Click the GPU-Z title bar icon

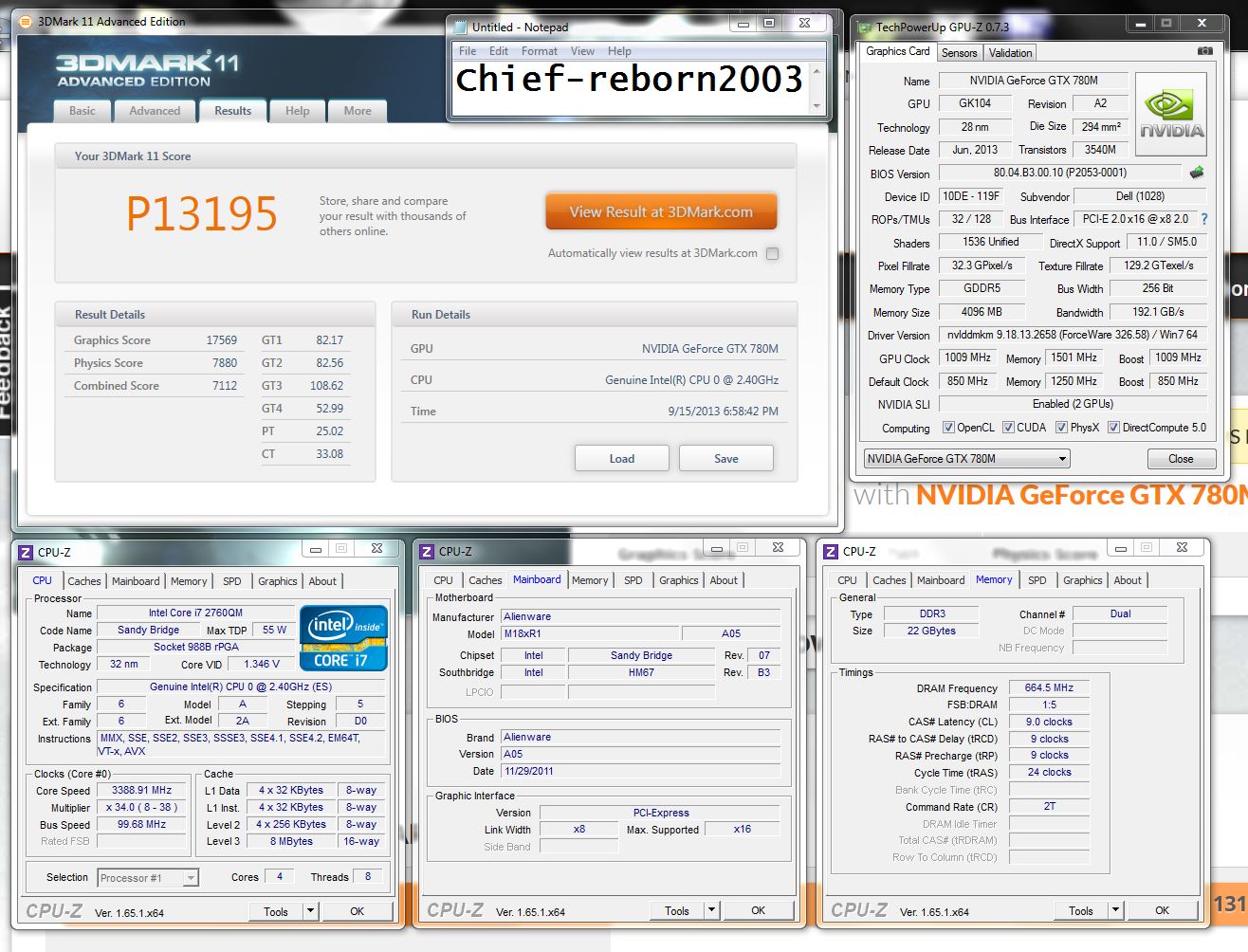(862, 27)
